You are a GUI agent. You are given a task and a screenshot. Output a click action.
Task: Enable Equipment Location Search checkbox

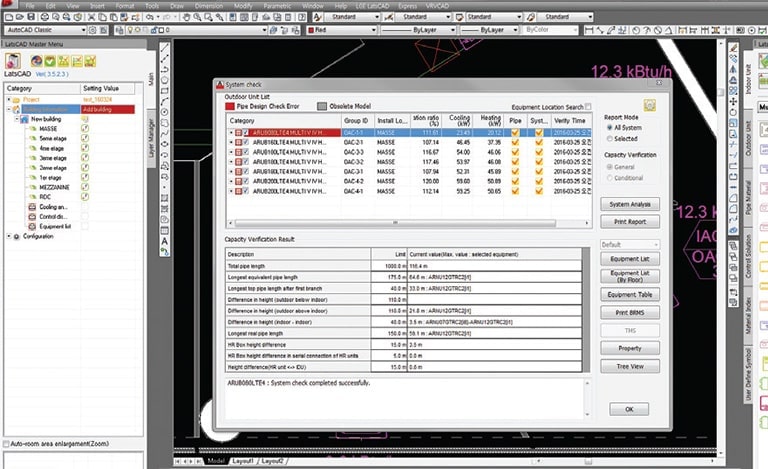coord(587,106)
